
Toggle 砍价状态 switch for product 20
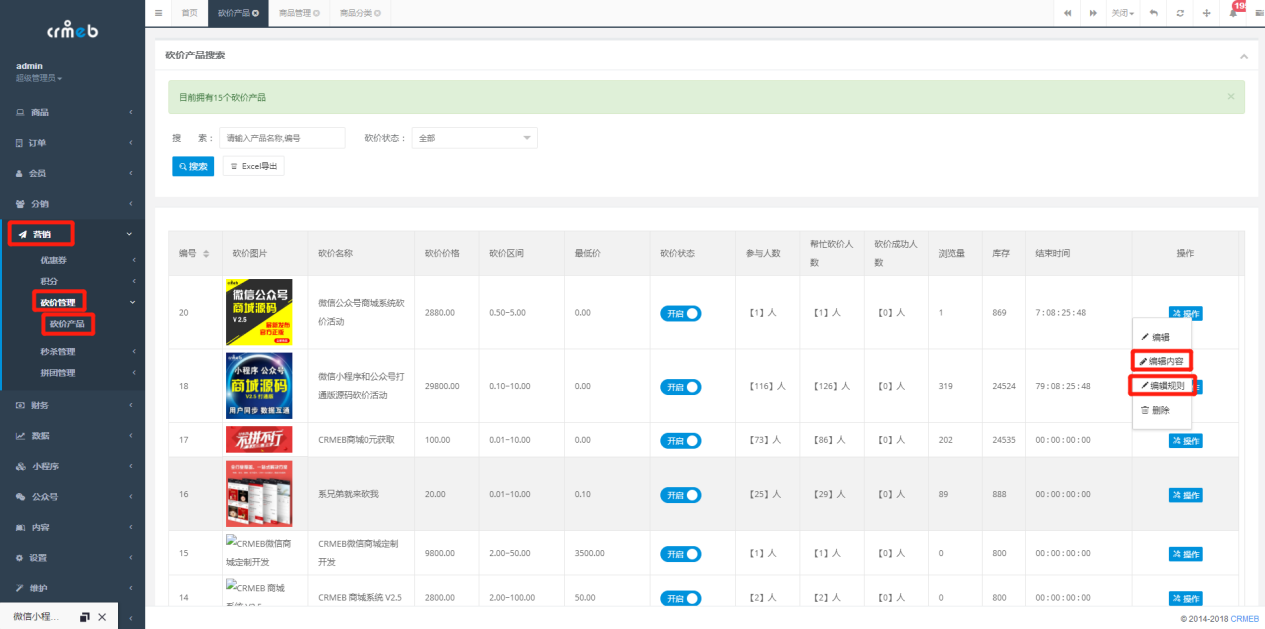click(x=680, y=313)
